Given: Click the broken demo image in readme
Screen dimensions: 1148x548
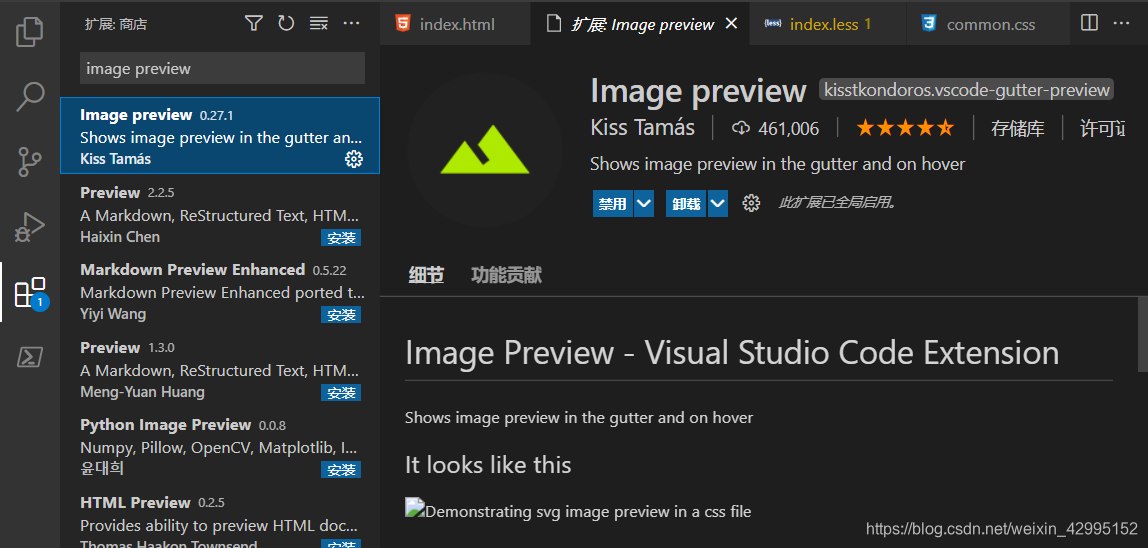Looking at the screenshot, I should (578, 510).
